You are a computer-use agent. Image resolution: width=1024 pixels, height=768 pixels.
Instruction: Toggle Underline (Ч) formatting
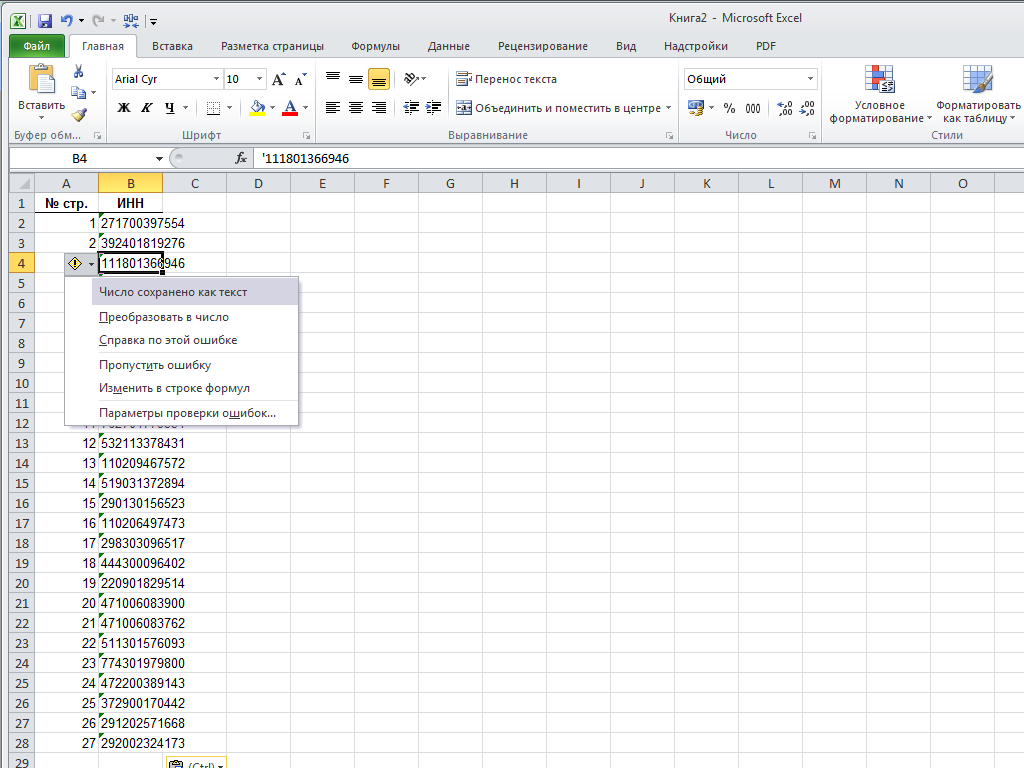click(x=170, y=108)
